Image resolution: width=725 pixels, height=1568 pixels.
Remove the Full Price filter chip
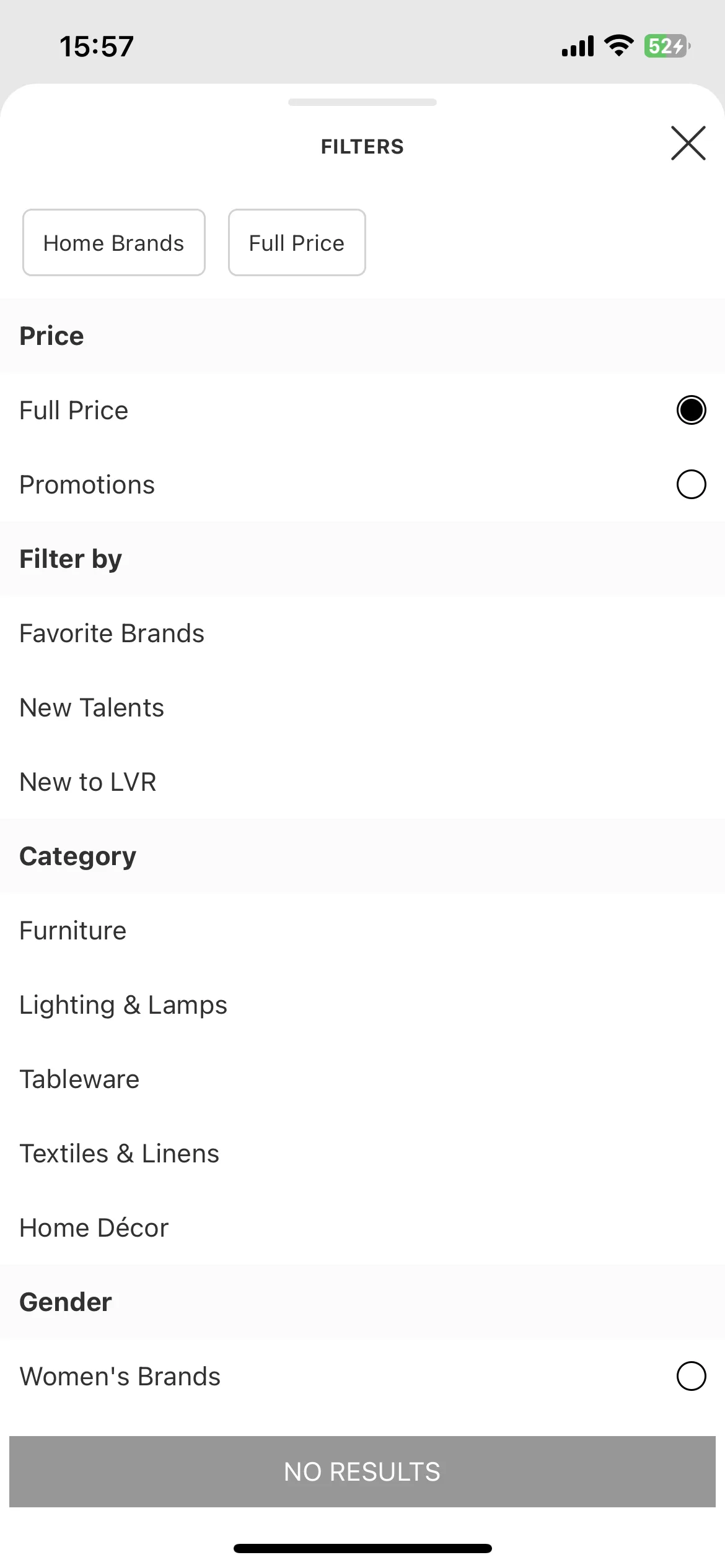point(297,242)
